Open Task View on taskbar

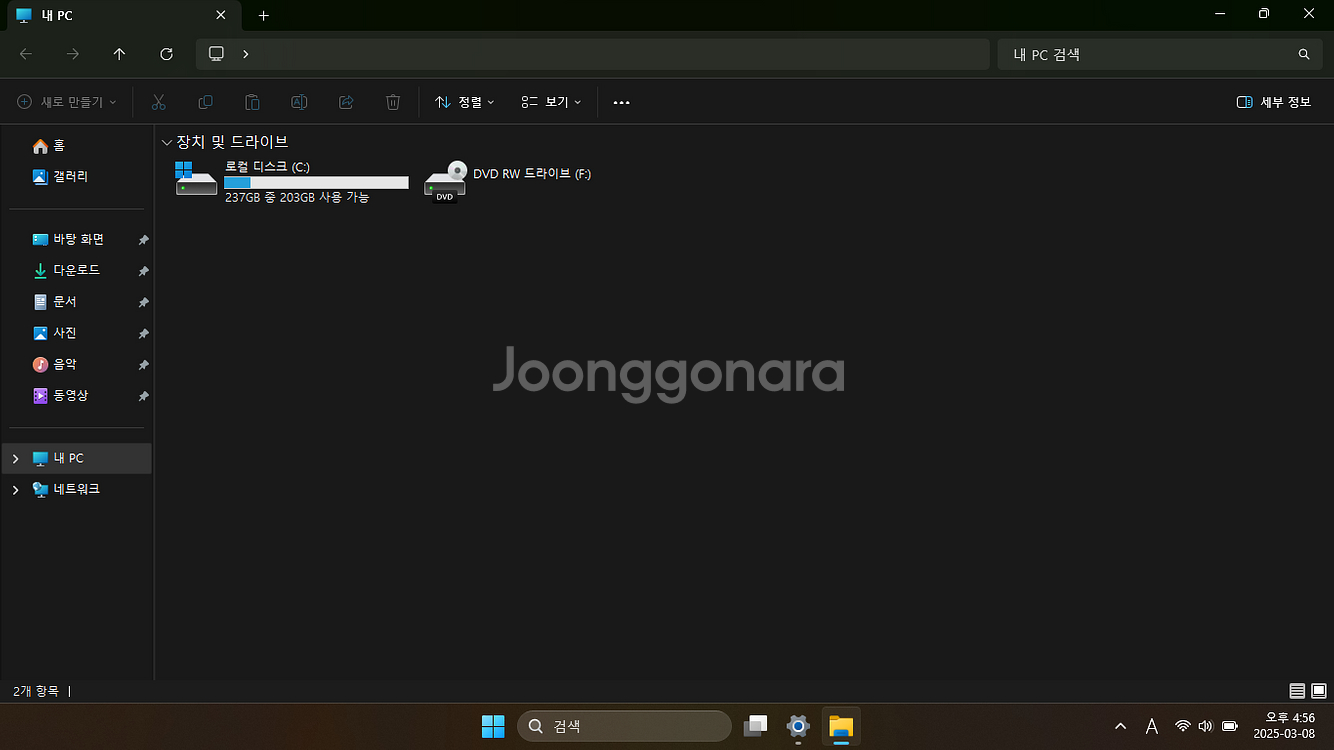755,726
